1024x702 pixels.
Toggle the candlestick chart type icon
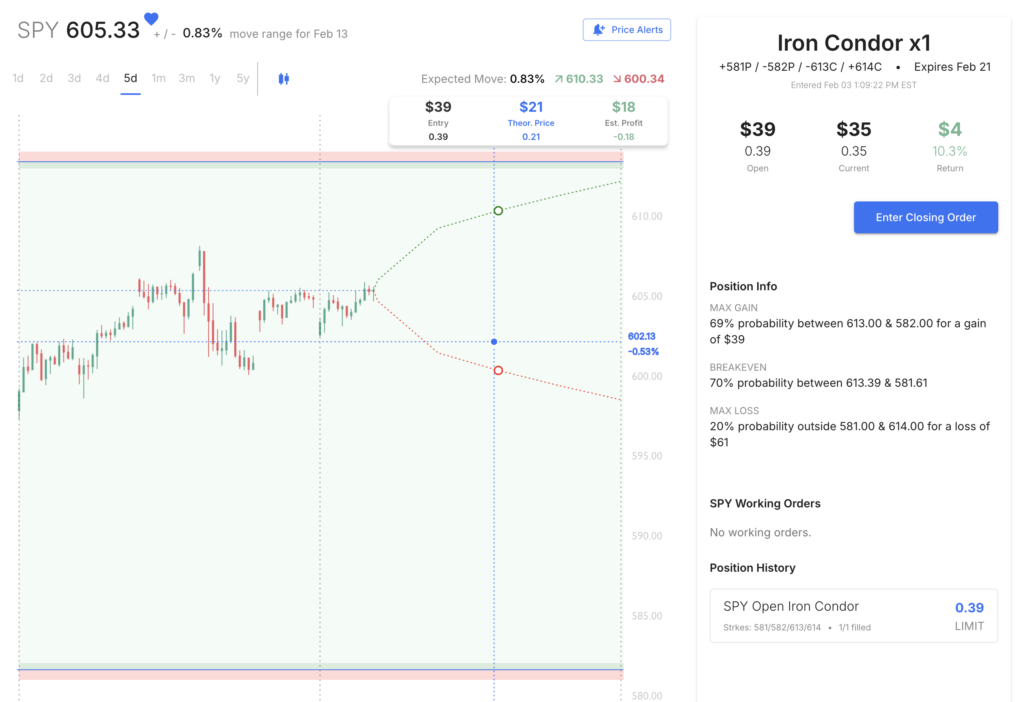coord(283,78)
